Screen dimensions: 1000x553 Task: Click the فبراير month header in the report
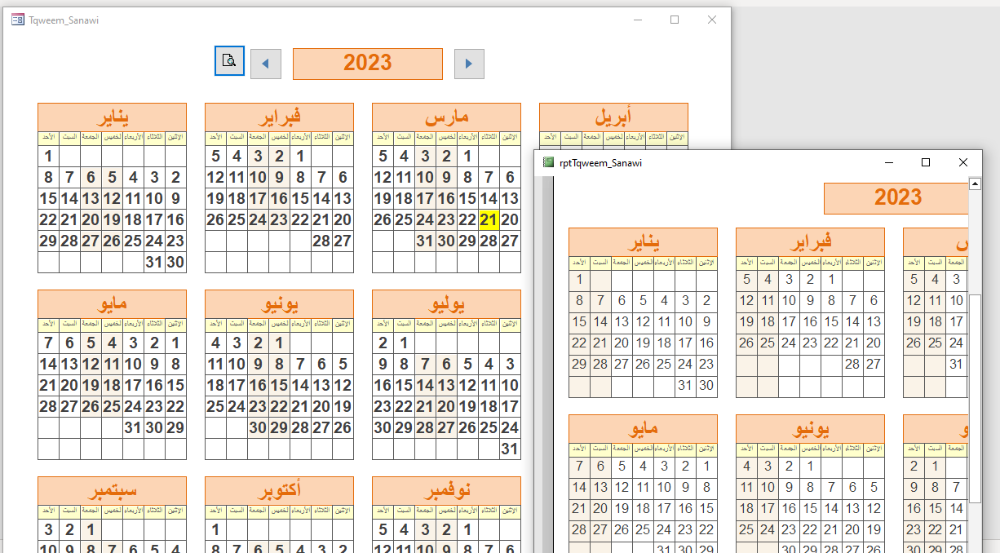[x=810, y=242]
